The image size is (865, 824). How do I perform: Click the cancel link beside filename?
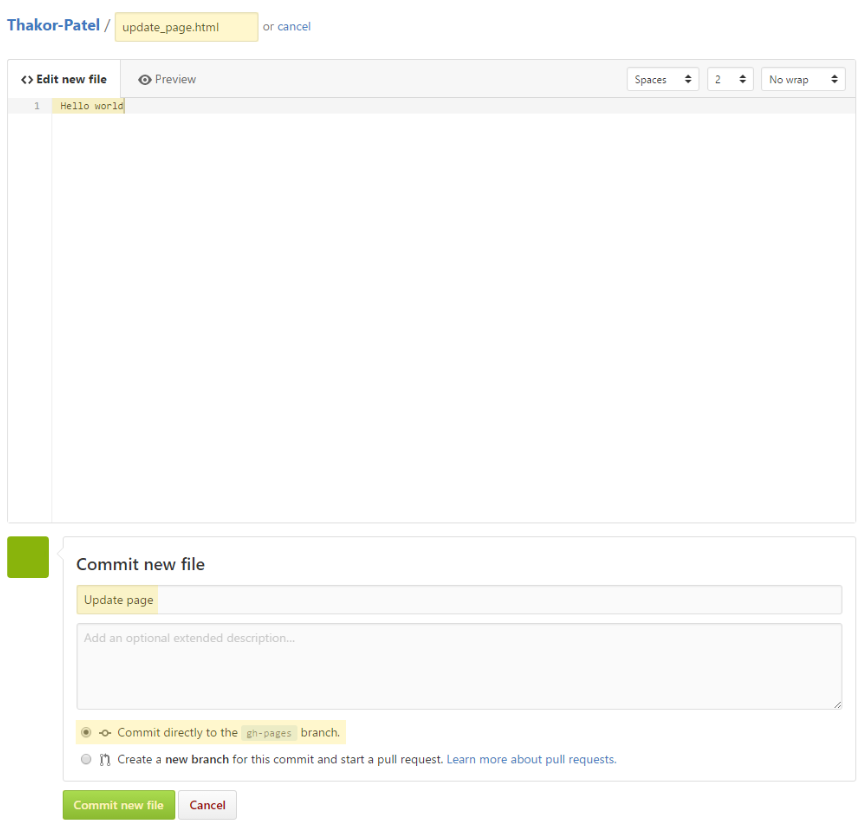[294, 26]
